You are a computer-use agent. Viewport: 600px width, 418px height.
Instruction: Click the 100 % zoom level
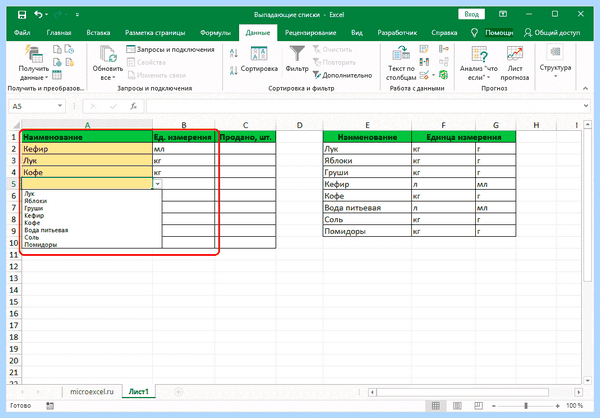(x=574, y=405)
